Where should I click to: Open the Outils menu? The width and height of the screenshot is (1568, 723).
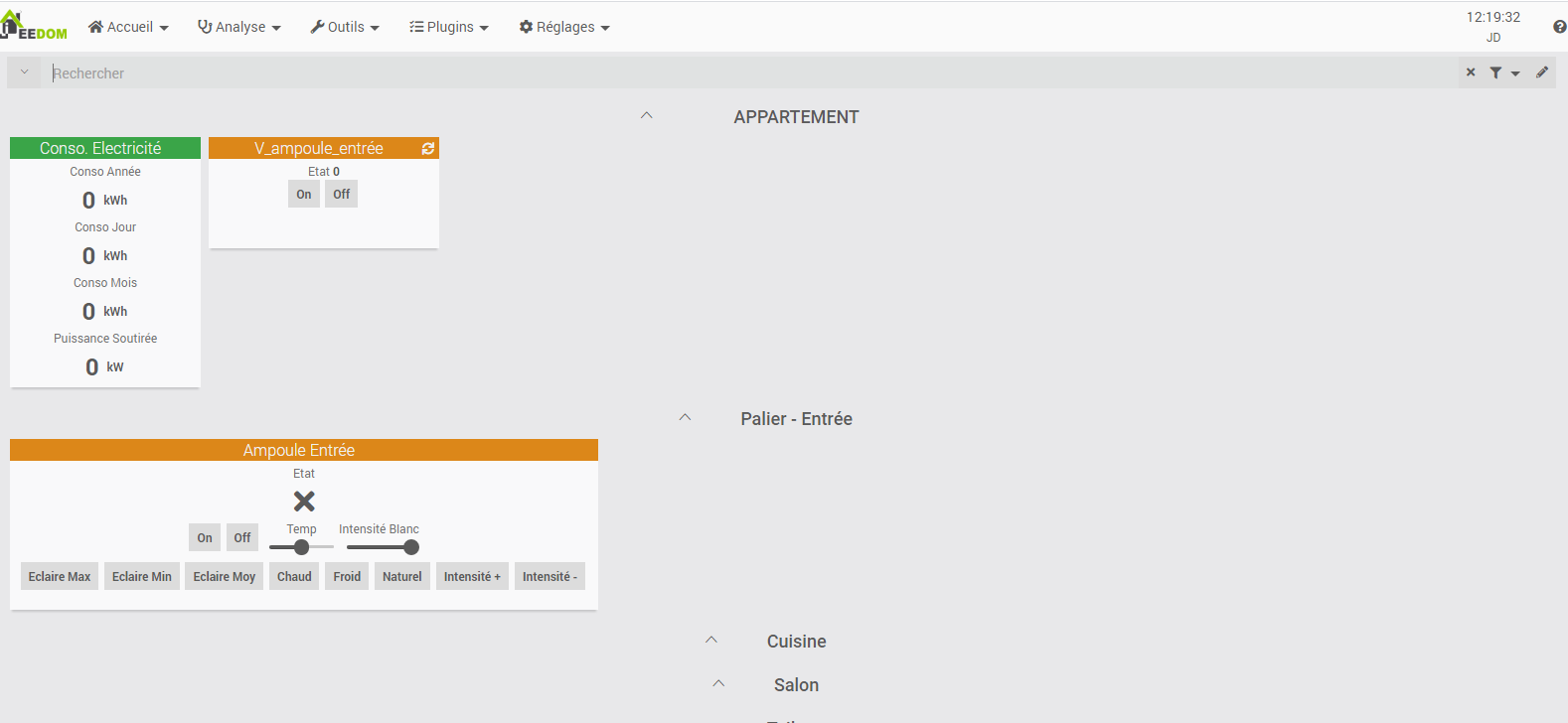click(x=345, y=27)
